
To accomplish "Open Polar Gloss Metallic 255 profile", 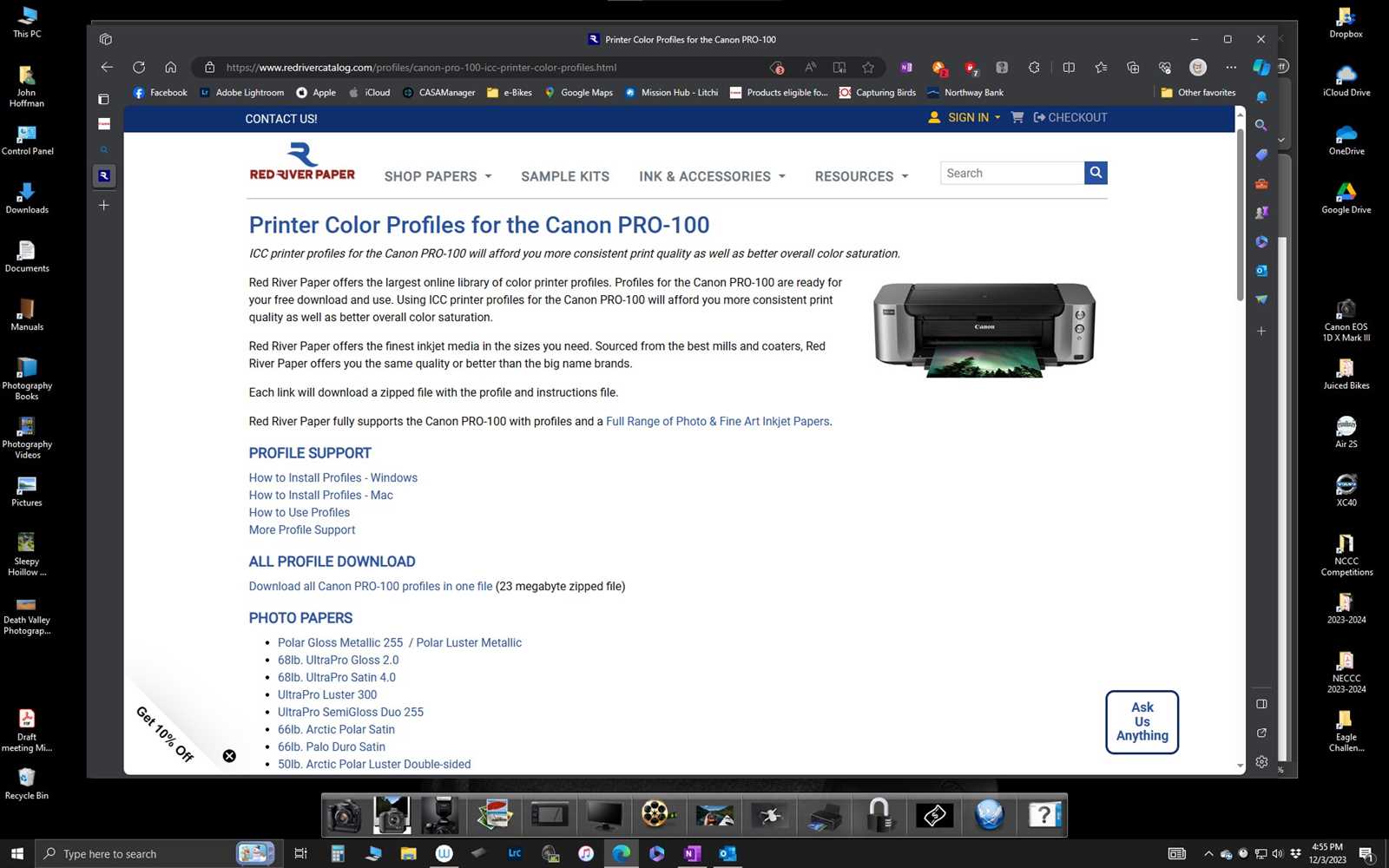I will [340, 642].
